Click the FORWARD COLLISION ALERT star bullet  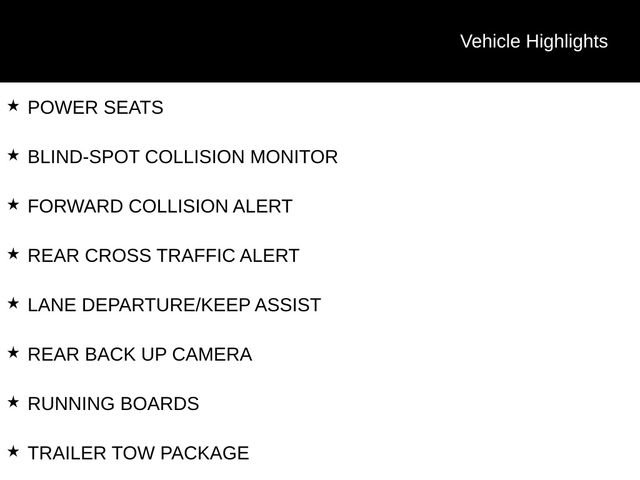[13, 204]
